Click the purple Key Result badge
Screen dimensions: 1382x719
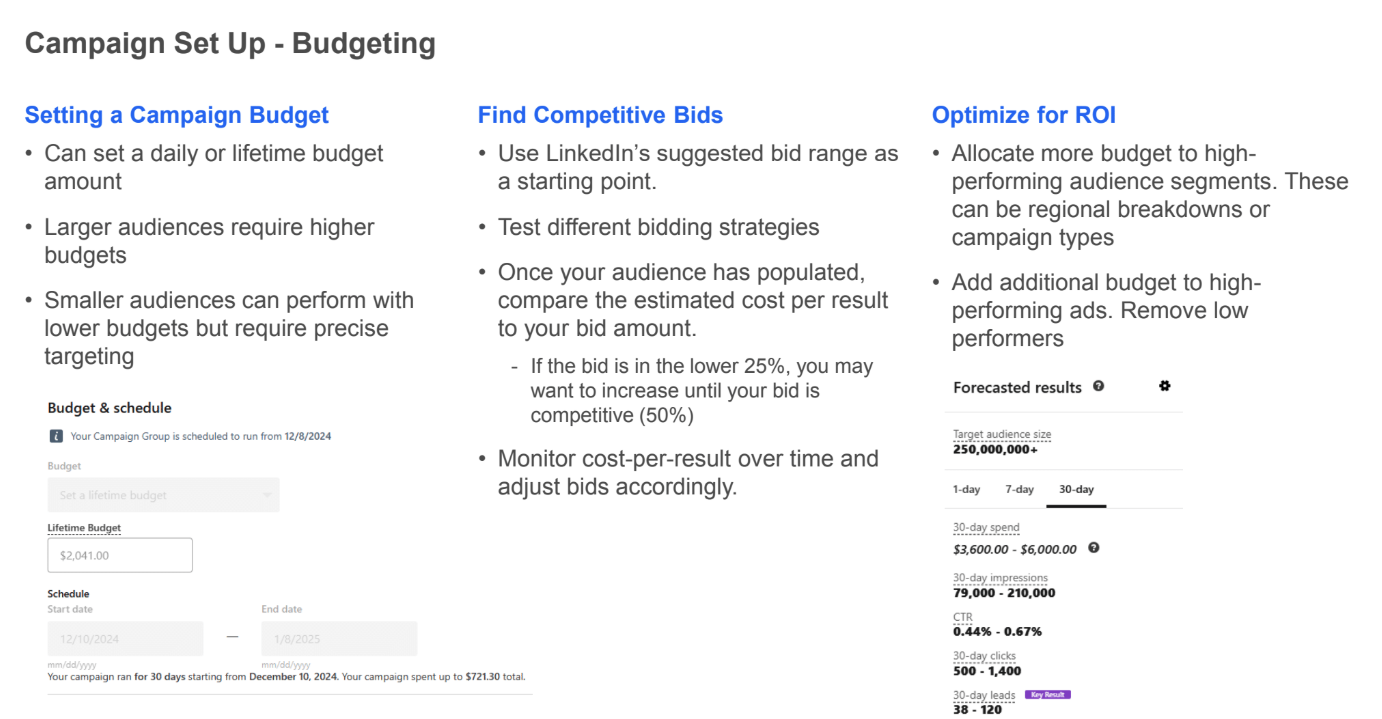coord(1047,694)
